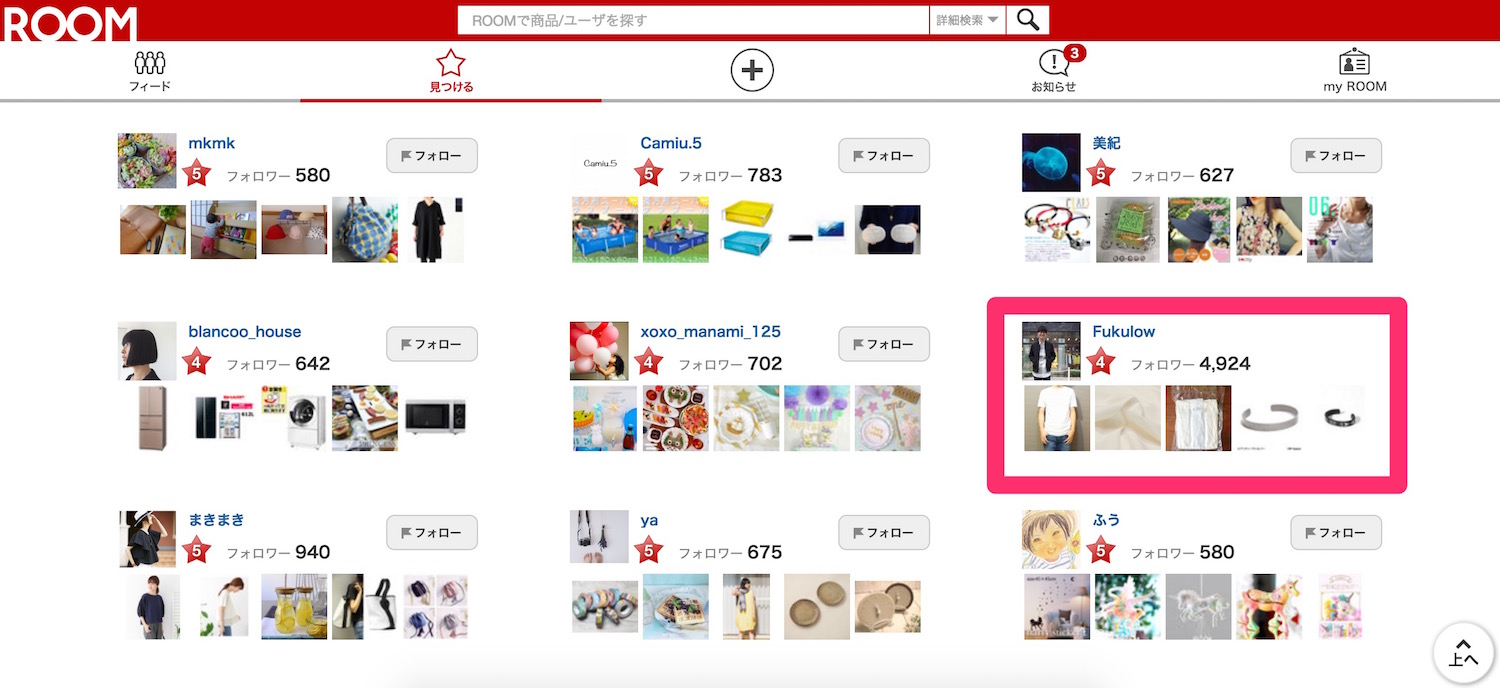Click the ROOM logo
1500x688 pixels.
pyautogui.click(x=69, y=23)
